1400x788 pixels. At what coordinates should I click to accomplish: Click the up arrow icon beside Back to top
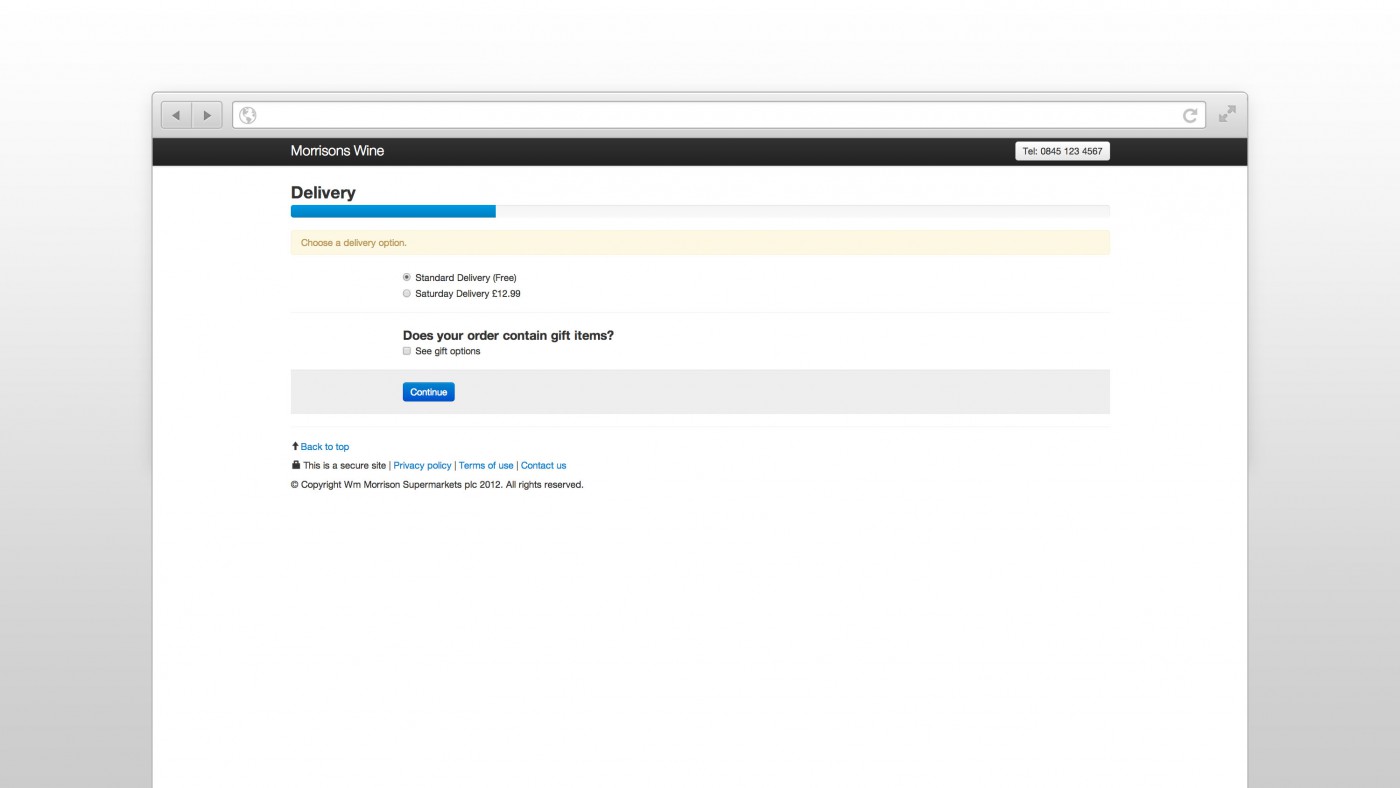[295, 446]
